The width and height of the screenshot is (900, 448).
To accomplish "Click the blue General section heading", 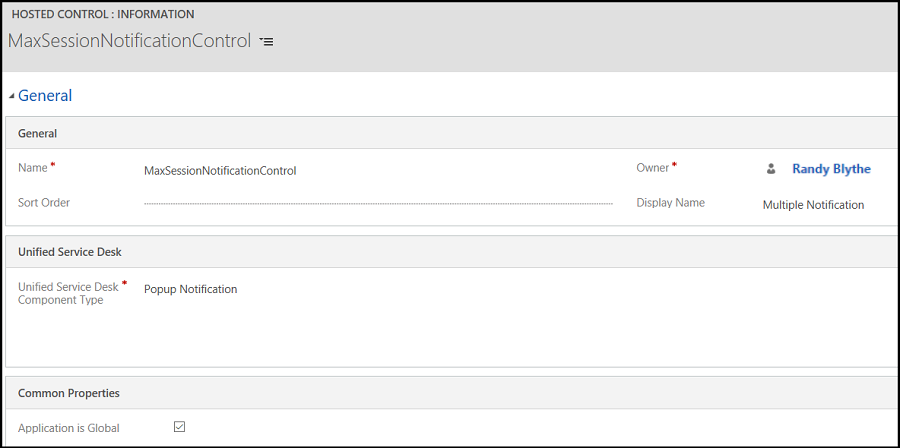I will pos(45,95).
